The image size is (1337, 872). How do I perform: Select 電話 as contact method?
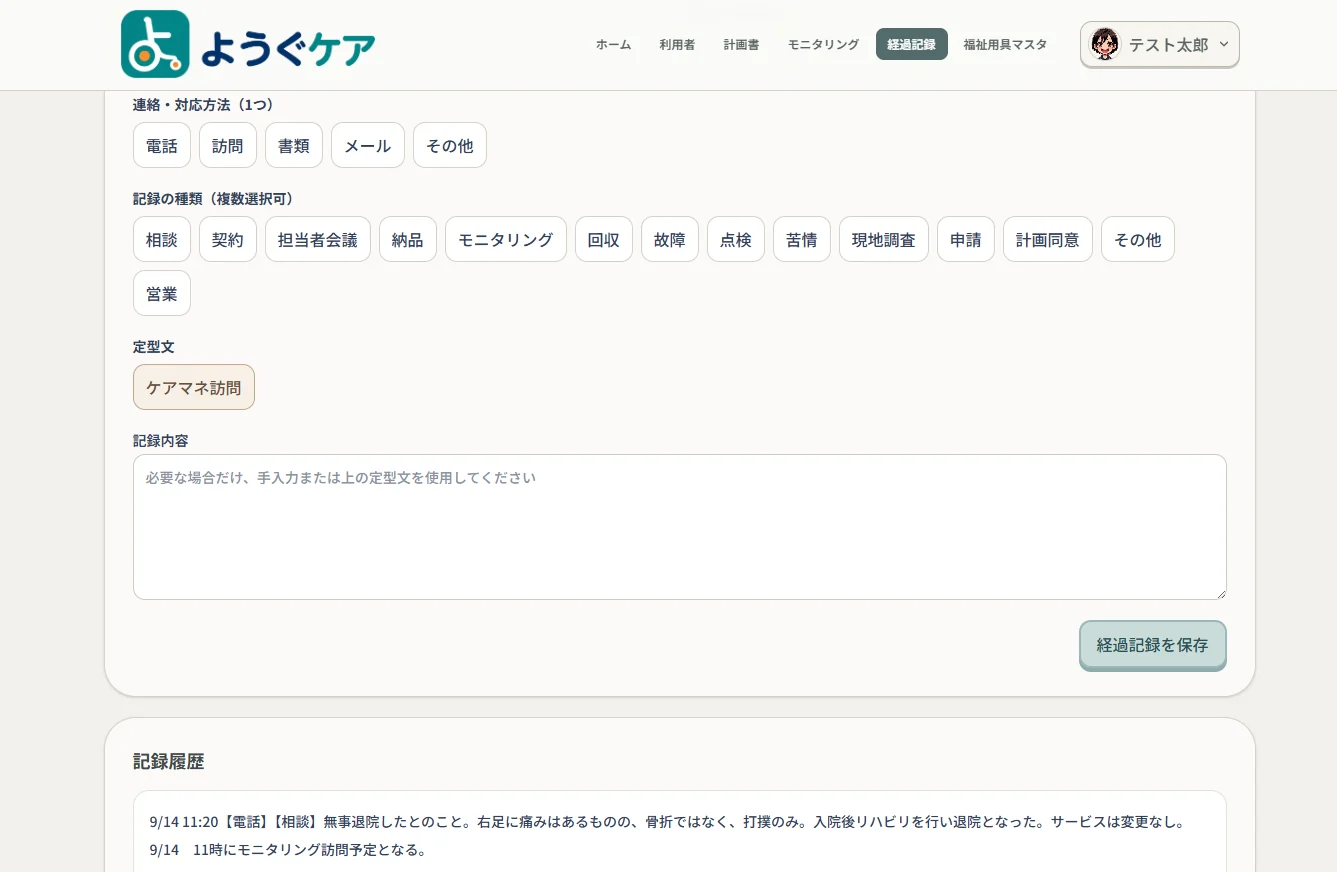coord(162,145)
